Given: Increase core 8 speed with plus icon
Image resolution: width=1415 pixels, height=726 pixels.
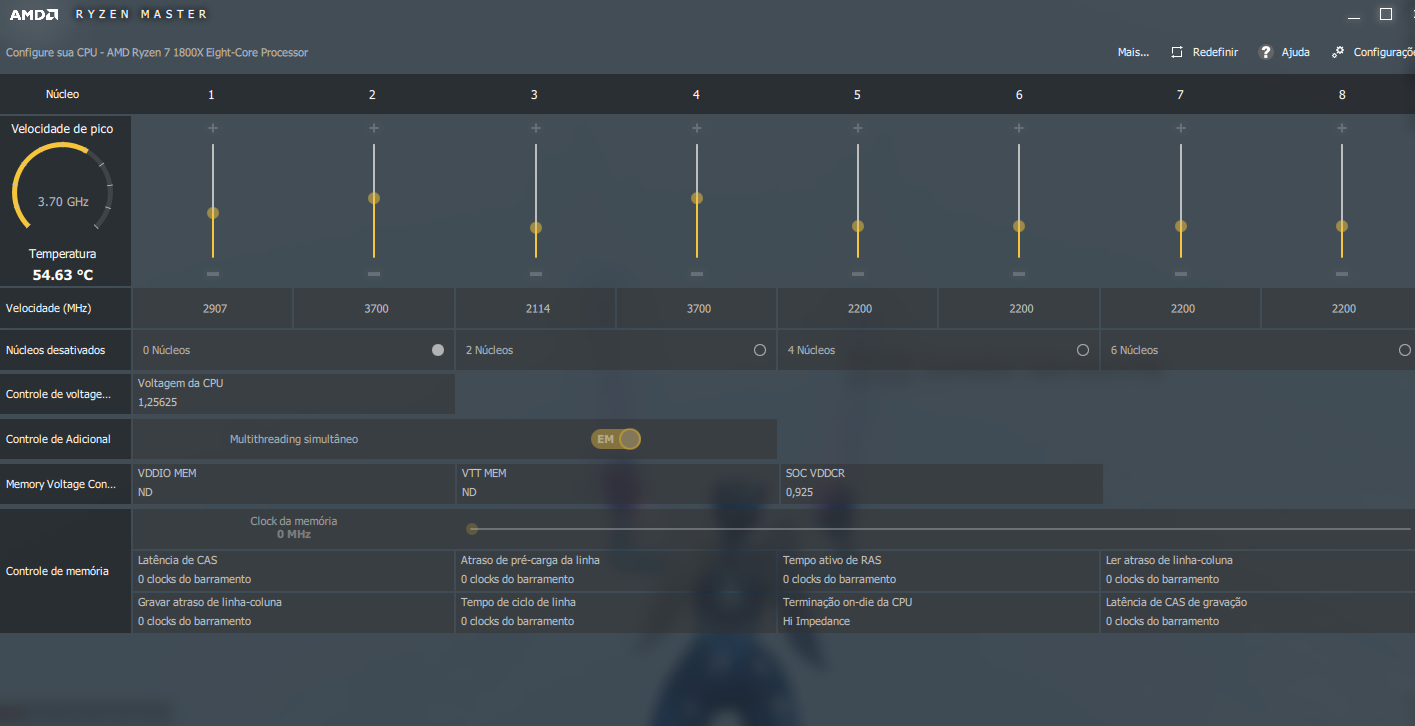Looking at the screenshot, I should 1342,128.
